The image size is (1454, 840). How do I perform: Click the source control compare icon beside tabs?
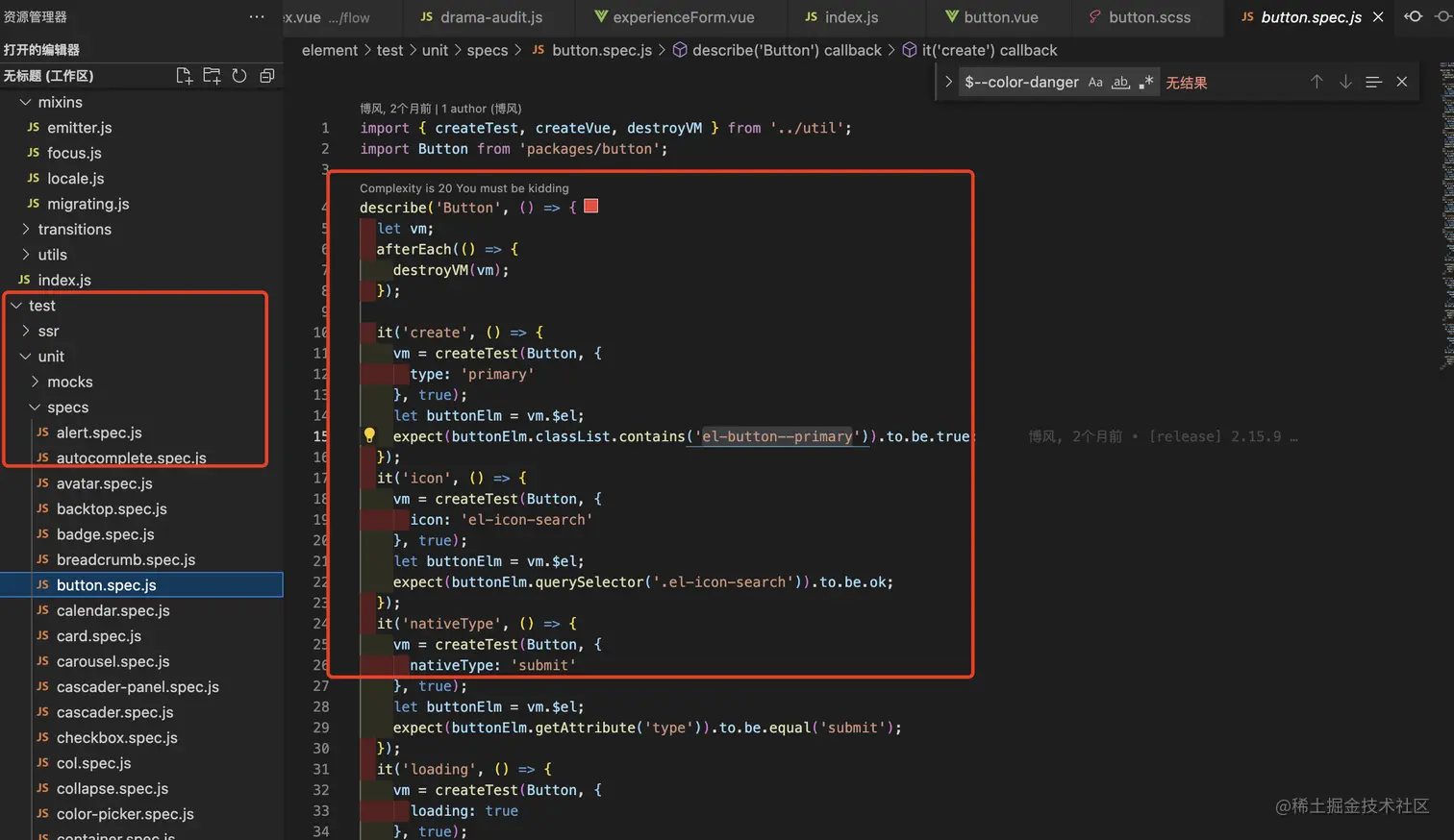pyautogui.click(x=1414, y=16)
